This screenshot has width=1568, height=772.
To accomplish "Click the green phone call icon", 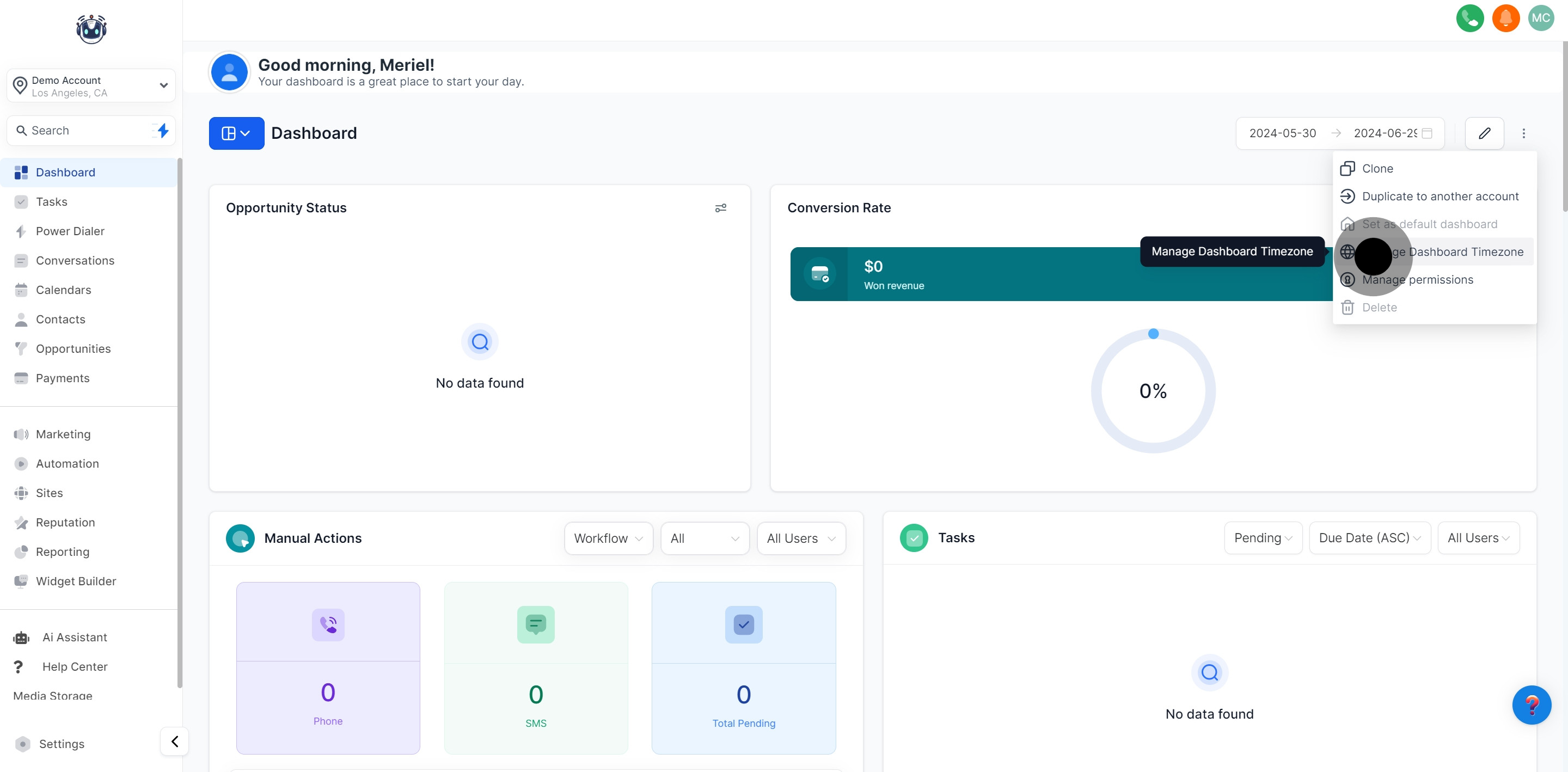I will pyautogui.click(x=1469, y=19).
